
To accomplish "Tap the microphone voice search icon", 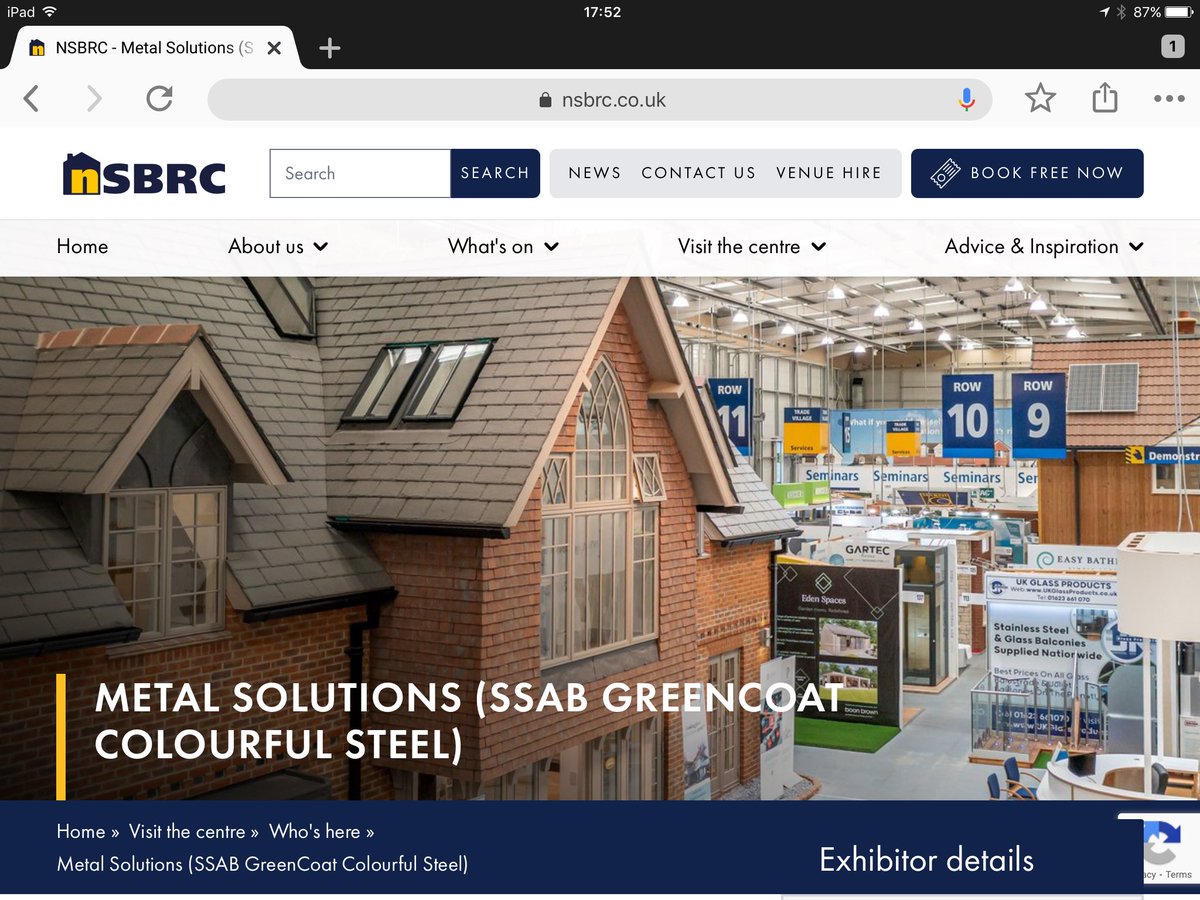I will (966, 99).
